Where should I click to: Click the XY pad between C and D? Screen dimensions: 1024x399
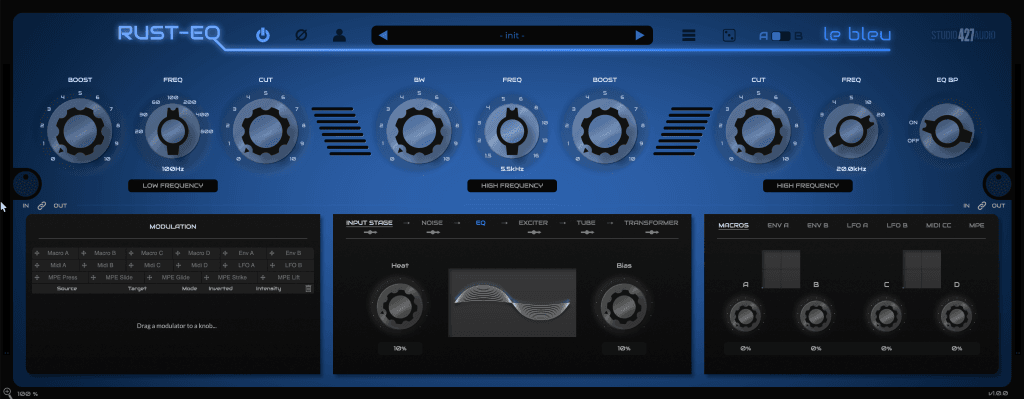click(x=922, y=269)
